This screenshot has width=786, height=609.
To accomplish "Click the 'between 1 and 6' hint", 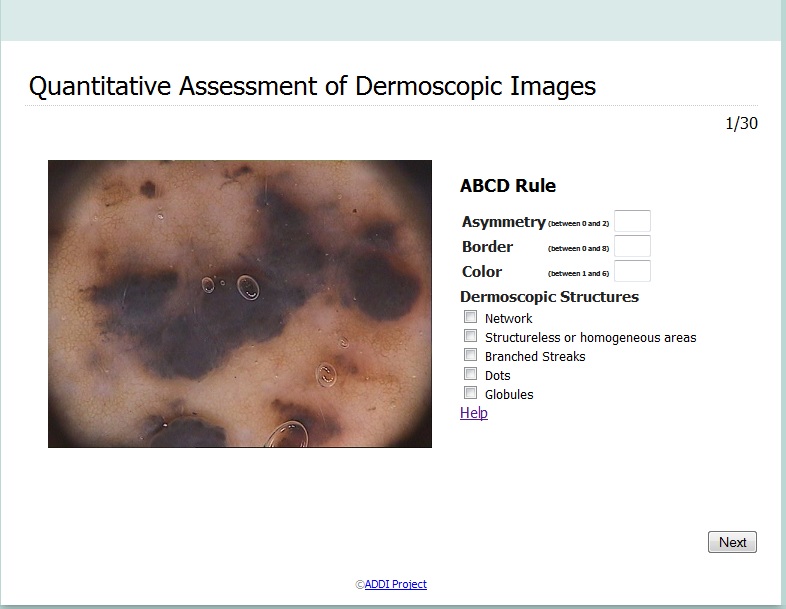I will (x=578, y=274).
